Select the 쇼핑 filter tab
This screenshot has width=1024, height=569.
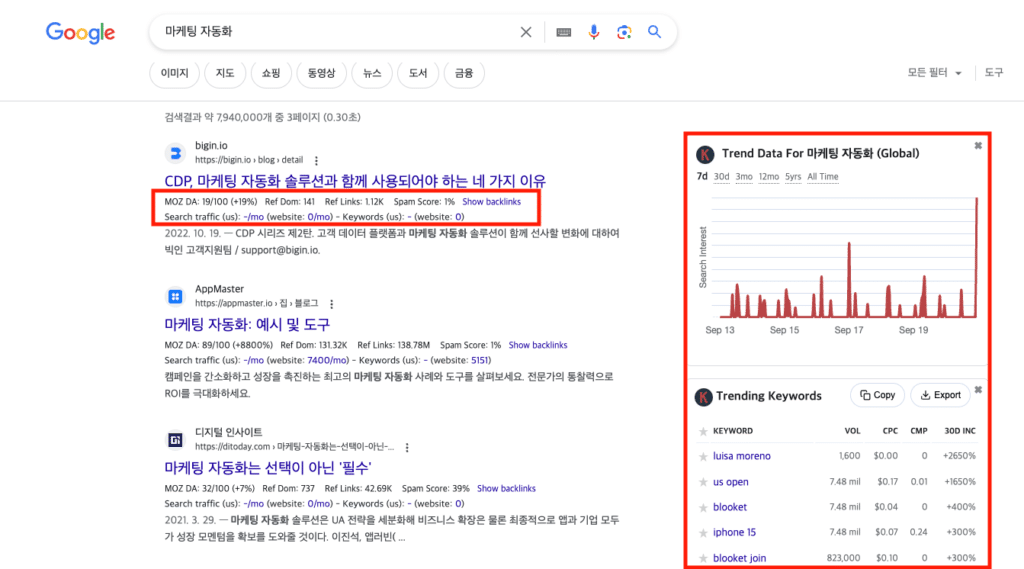tap(271, 73)
